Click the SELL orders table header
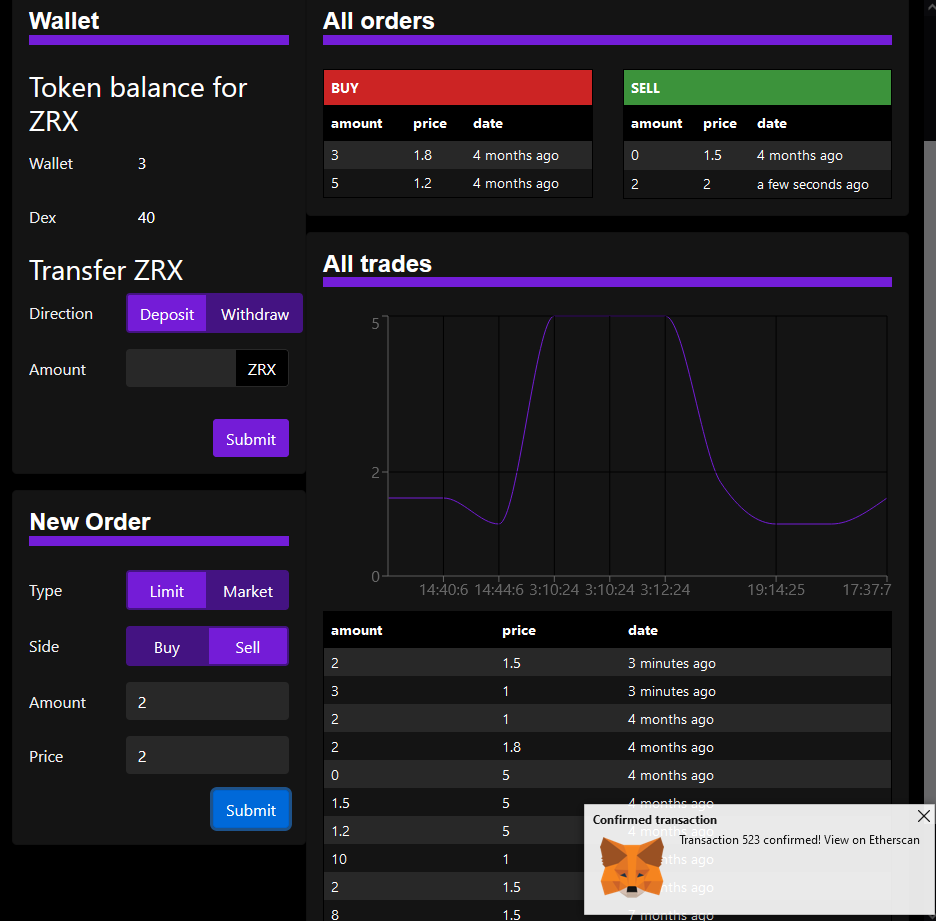This screenshot has height=921, width=936. click(757, 88)
